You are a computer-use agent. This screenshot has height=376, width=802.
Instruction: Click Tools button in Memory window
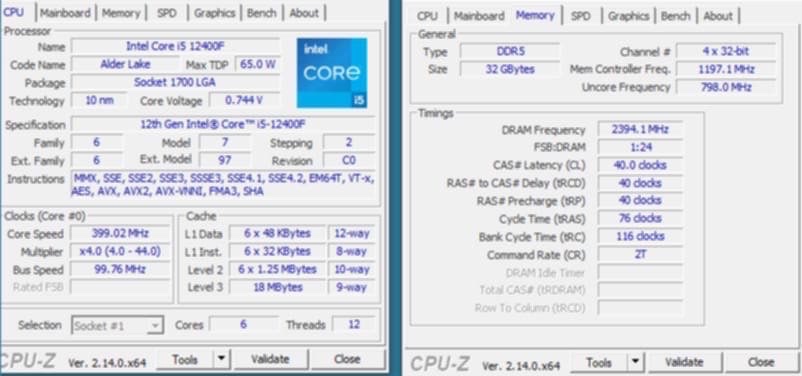pyautogui.click(x=598, y=362)
